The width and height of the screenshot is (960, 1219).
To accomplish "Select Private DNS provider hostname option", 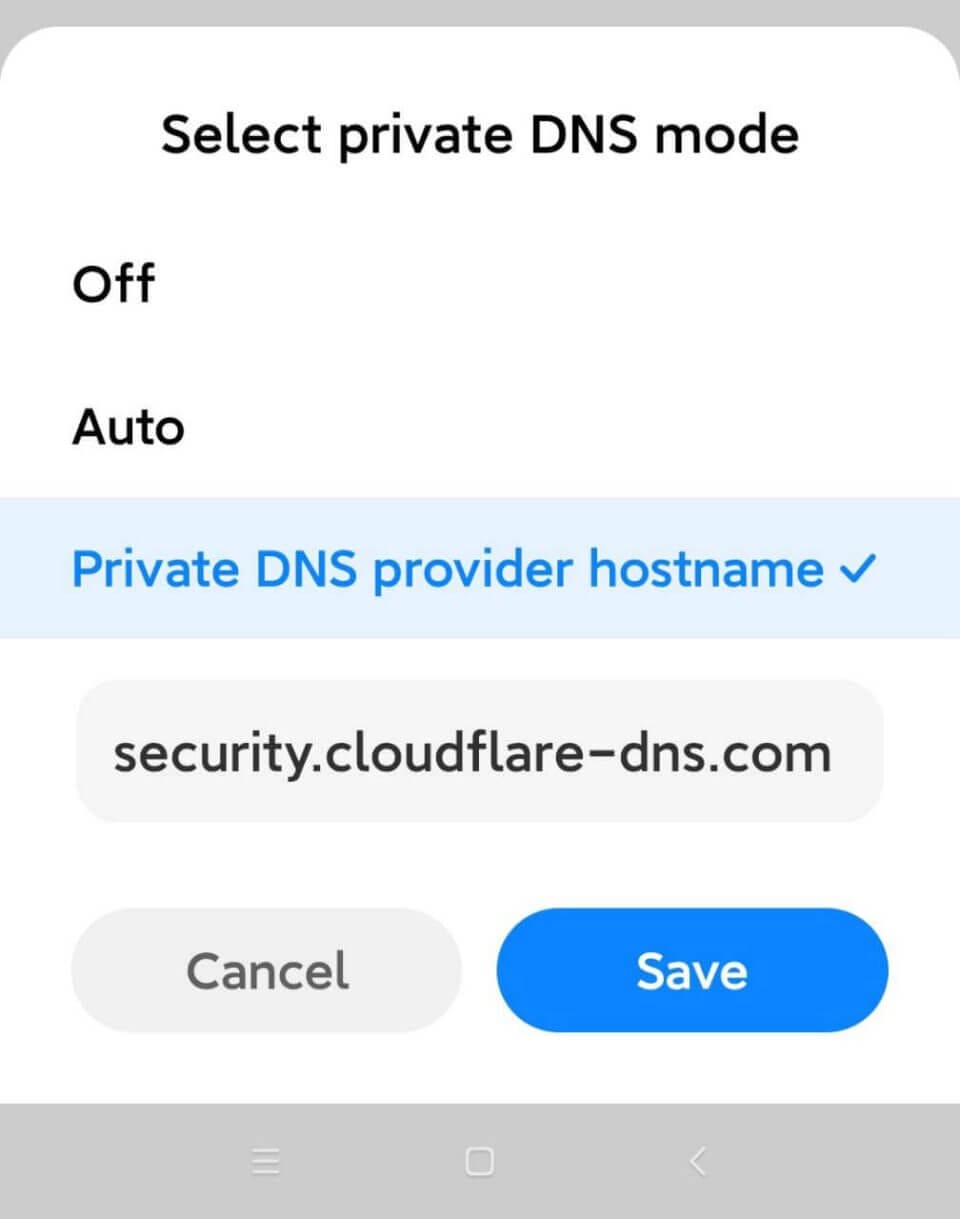I will click(447, 570).
